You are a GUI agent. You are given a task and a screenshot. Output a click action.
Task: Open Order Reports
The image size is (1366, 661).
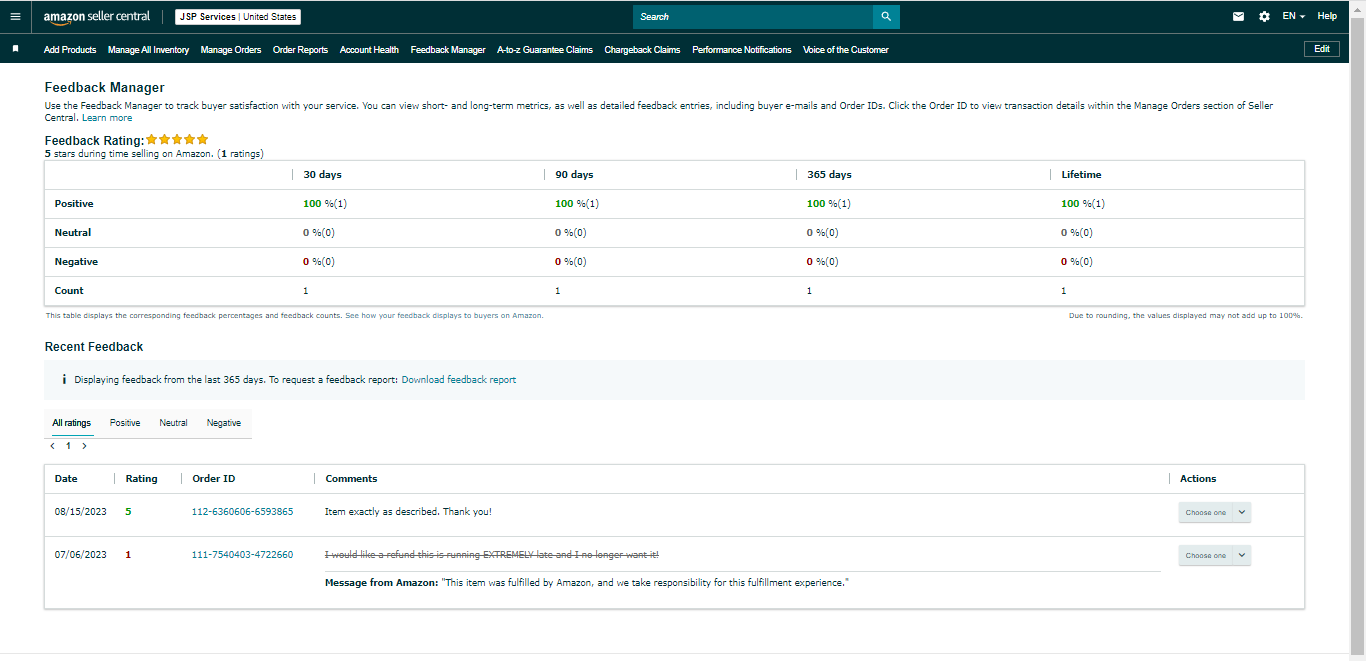coord(300,49)
